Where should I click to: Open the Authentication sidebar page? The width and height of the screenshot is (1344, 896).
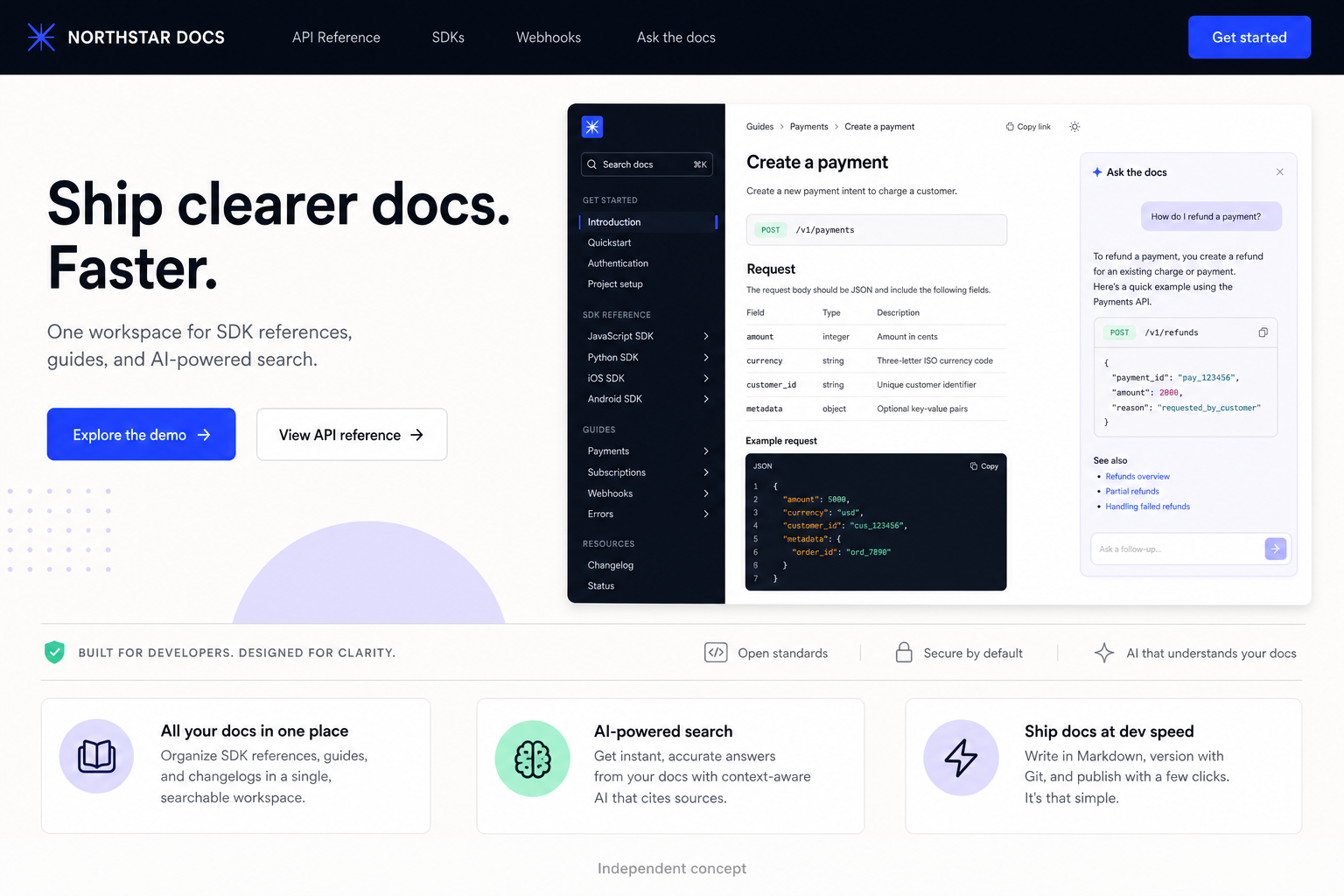point(618,263)
